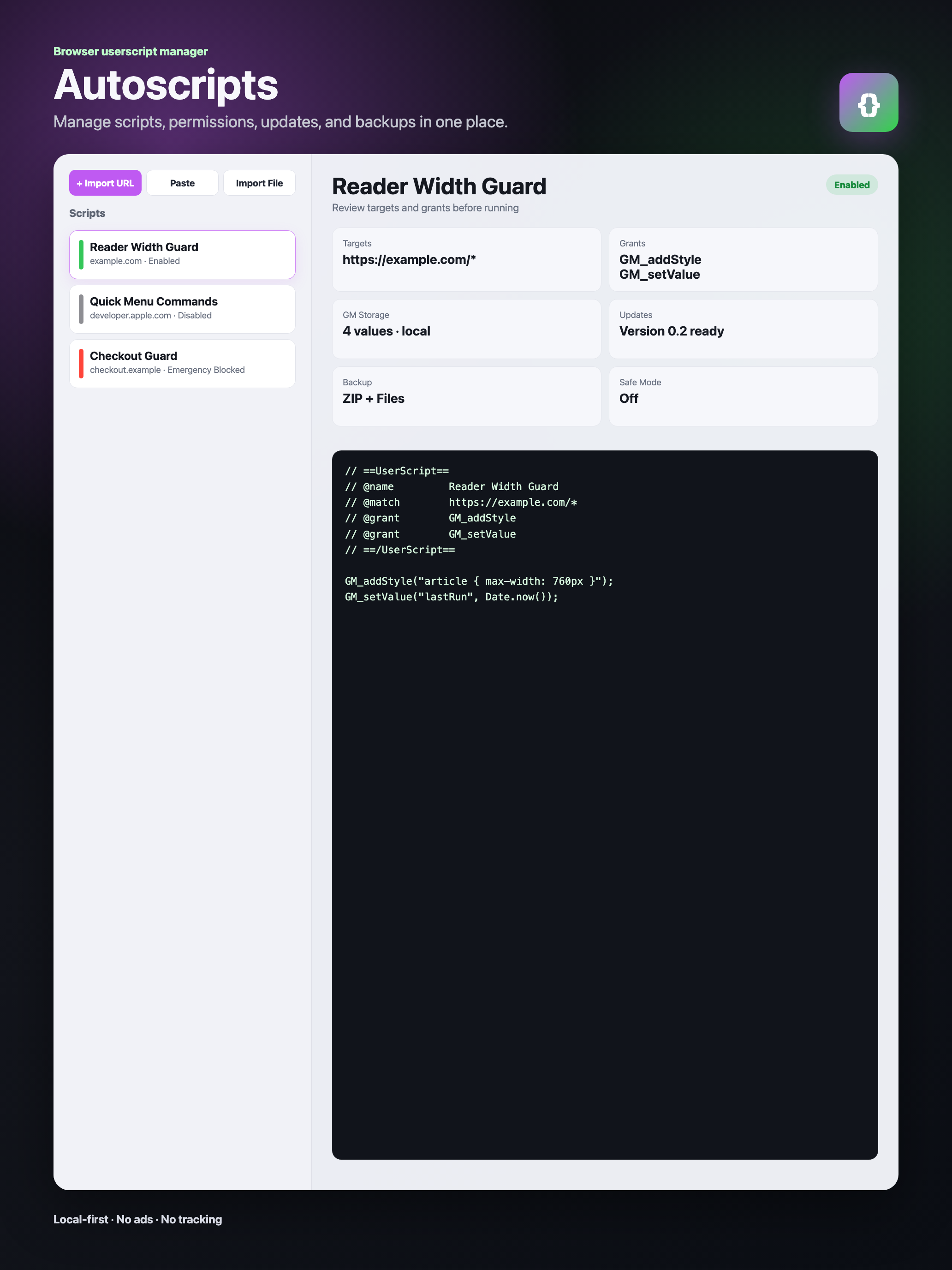Image resolution: width=952 pixels, height=1270 pixels.
Task: Click Review targets and grants subtitle
Action: tap(425, 208)
